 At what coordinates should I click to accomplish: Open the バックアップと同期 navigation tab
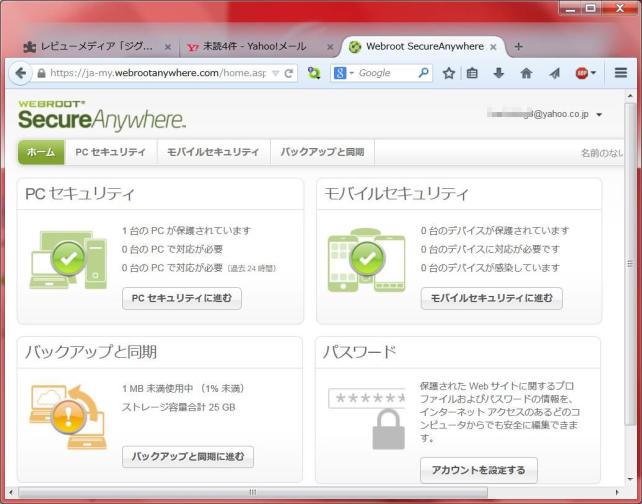coord(322,152)
